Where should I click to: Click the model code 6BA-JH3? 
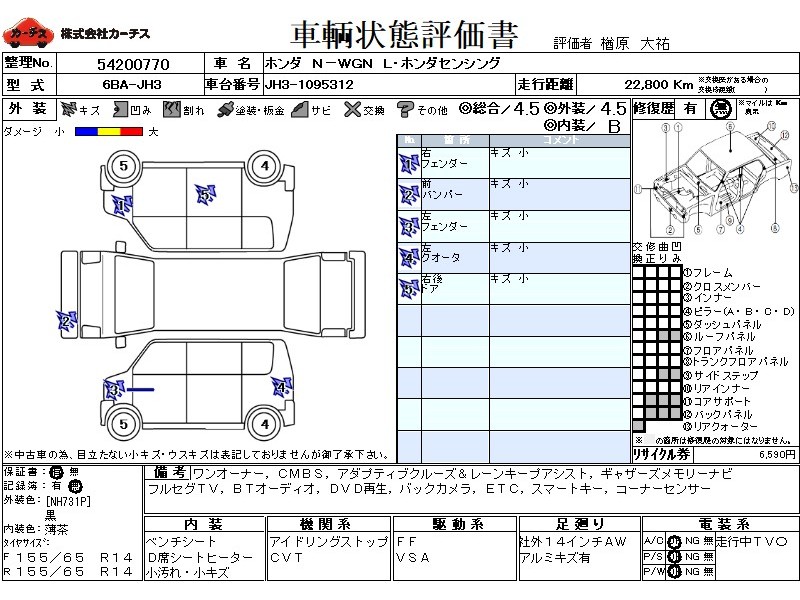pyautogui.click(x=132, y=85)
